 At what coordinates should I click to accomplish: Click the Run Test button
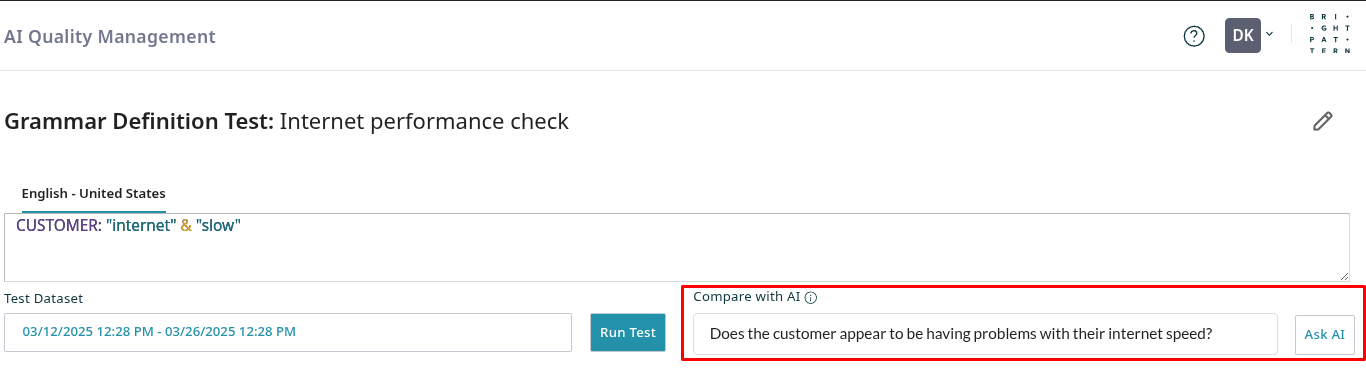click(x=628, y=333)
